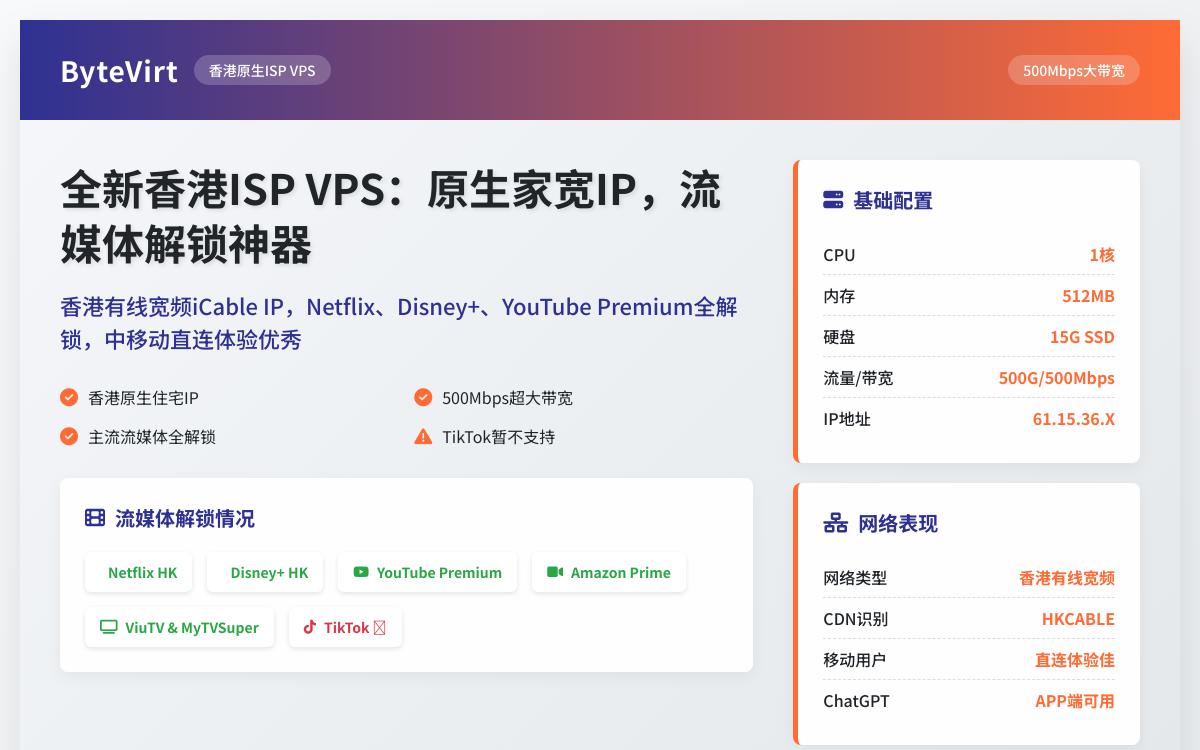Toggle the 500Mbps超大带宽 checkmark
The height and width of the screenshot is (750, 1200).
tap(424, 397)
